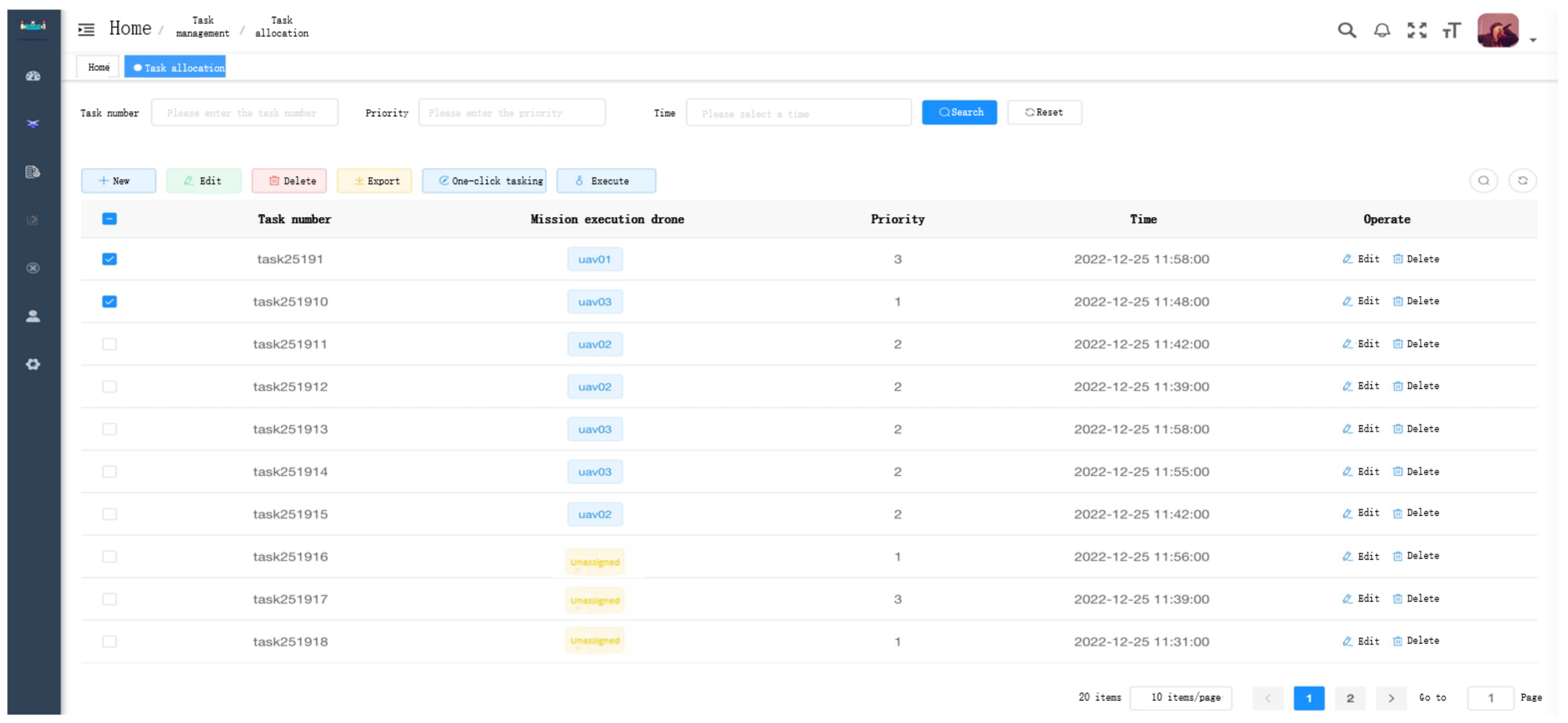Image resolution: width=1568 pixels, height=723 pixels.
Task: Click the notification bell icon
Action: point(1382,30)
